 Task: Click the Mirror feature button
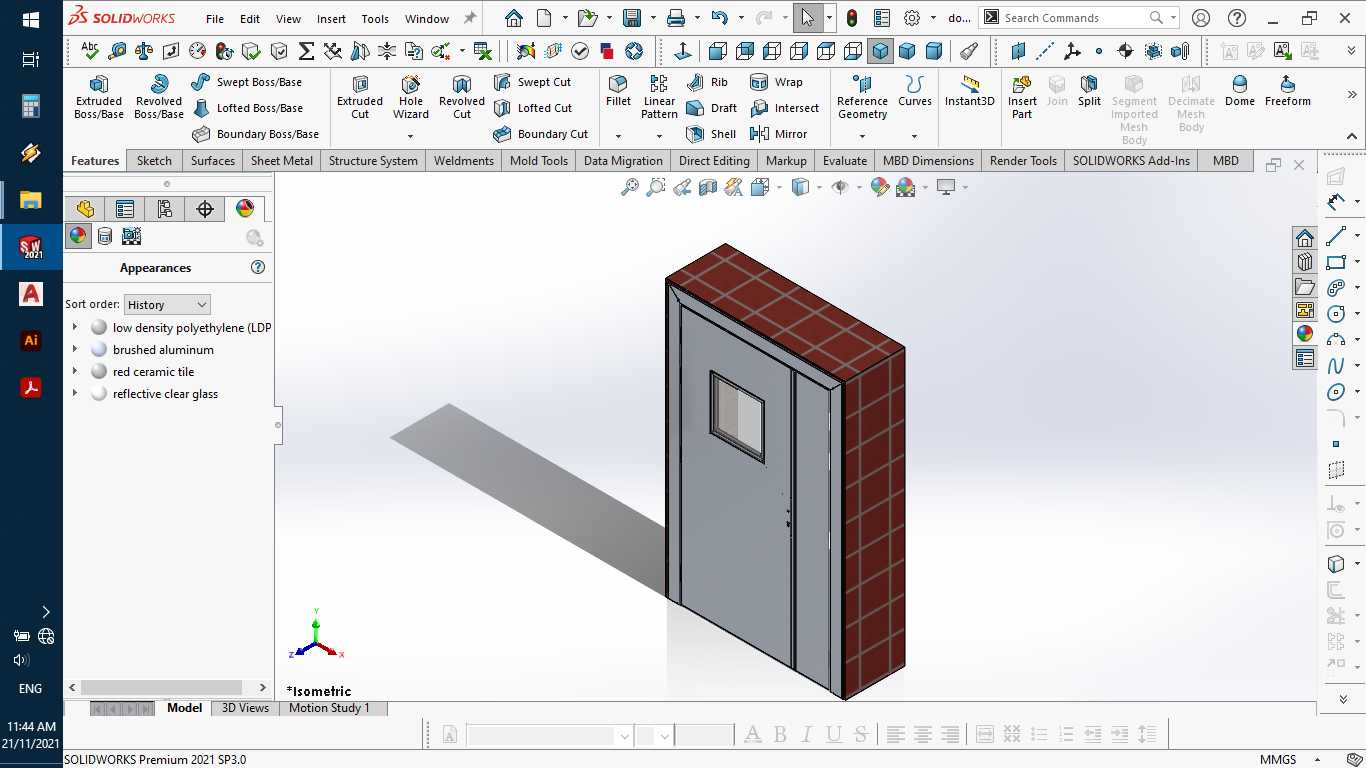(x=778, y=134)
